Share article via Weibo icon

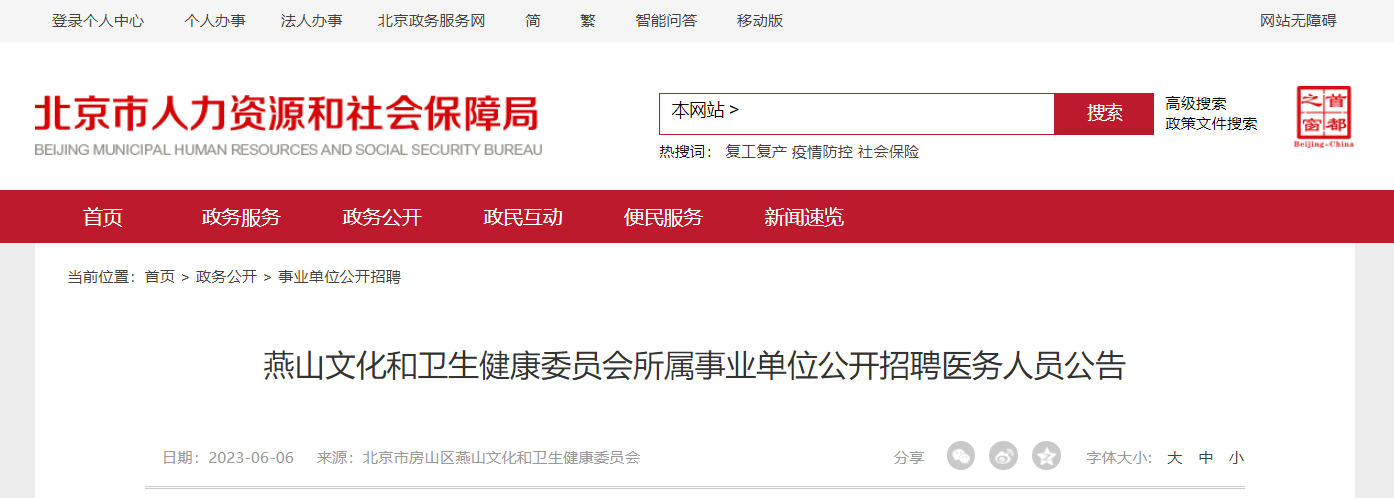[x=1003, y=456]
